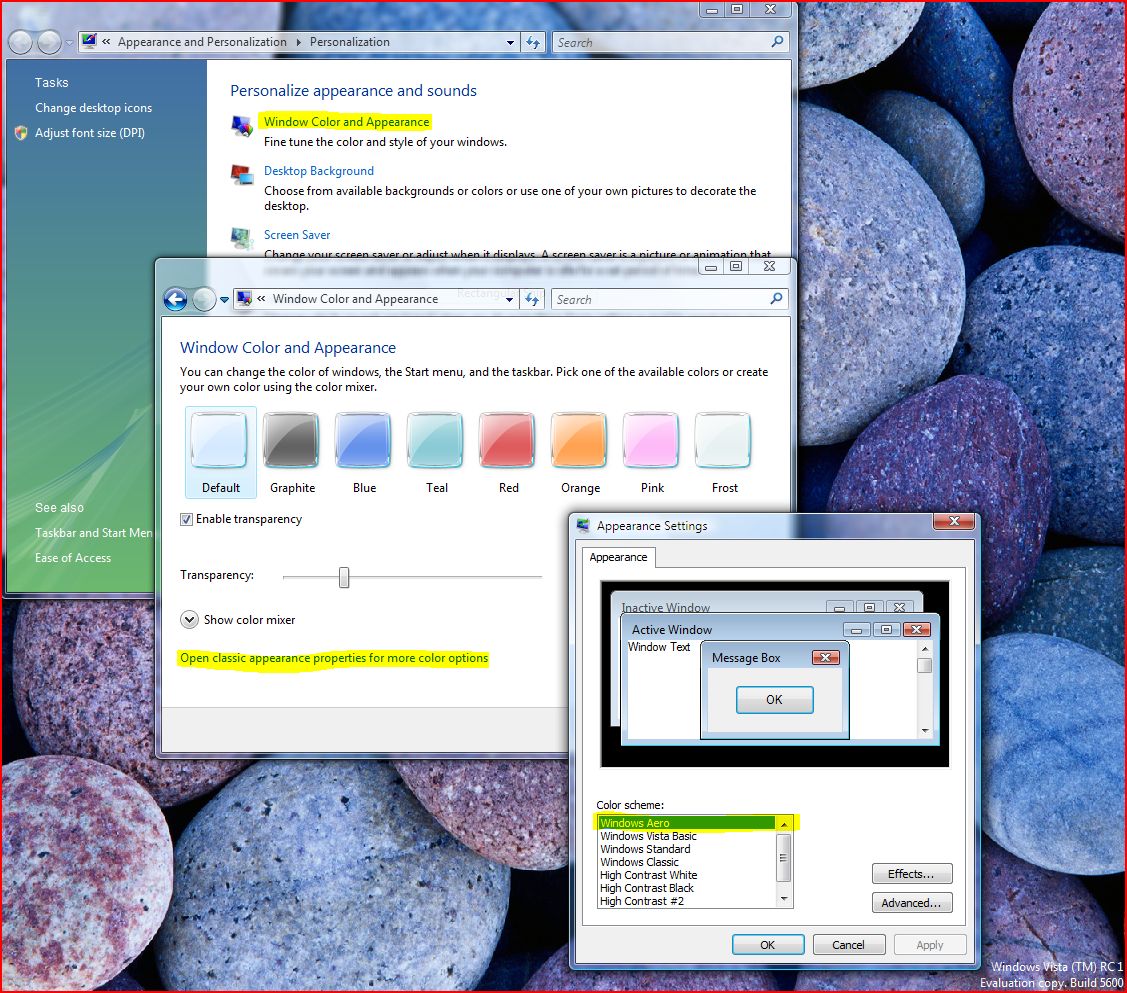This screenshot has height=993, width=1127.
Task: Open Taskbar and Start Menu link
Action: coord(93,532)
